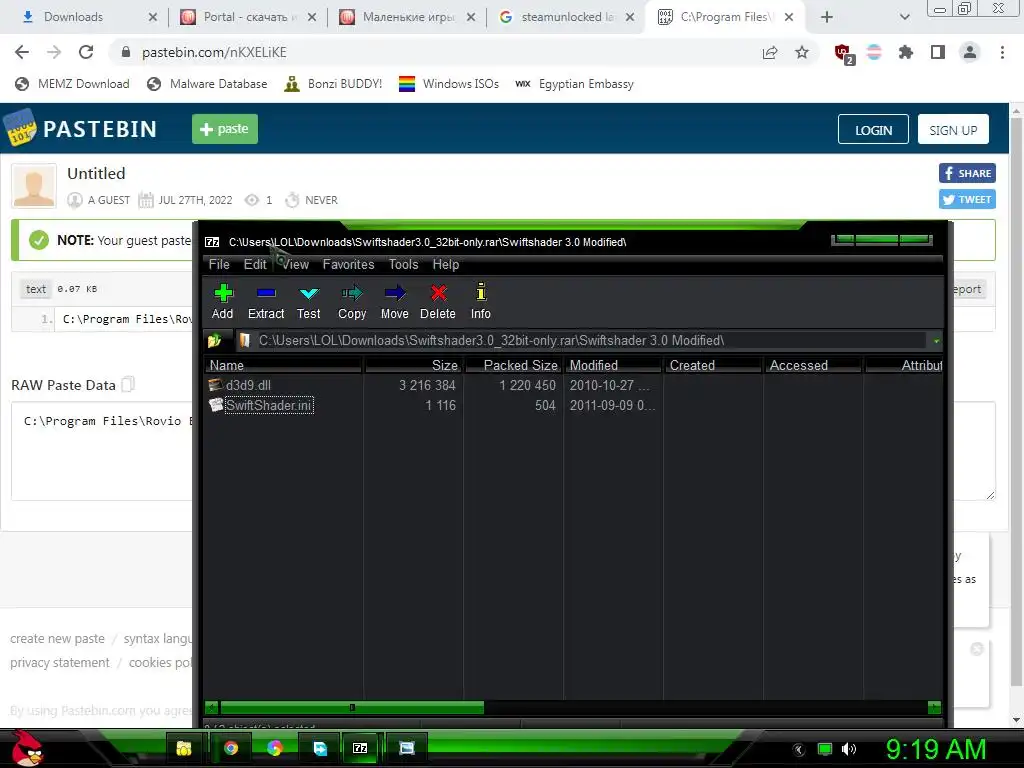Open the Favorites menu in 7-Zip
The width and height of the screenshot is (1024, 768).
(x=348, y=264)
